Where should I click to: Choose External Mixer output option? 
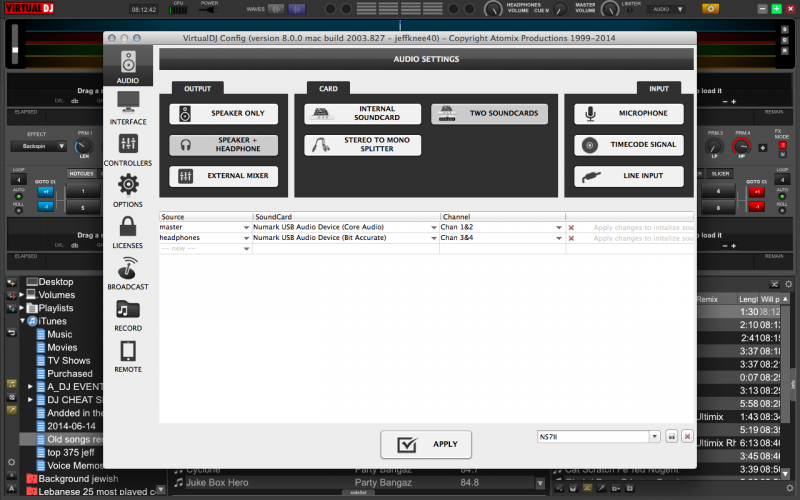224,177
